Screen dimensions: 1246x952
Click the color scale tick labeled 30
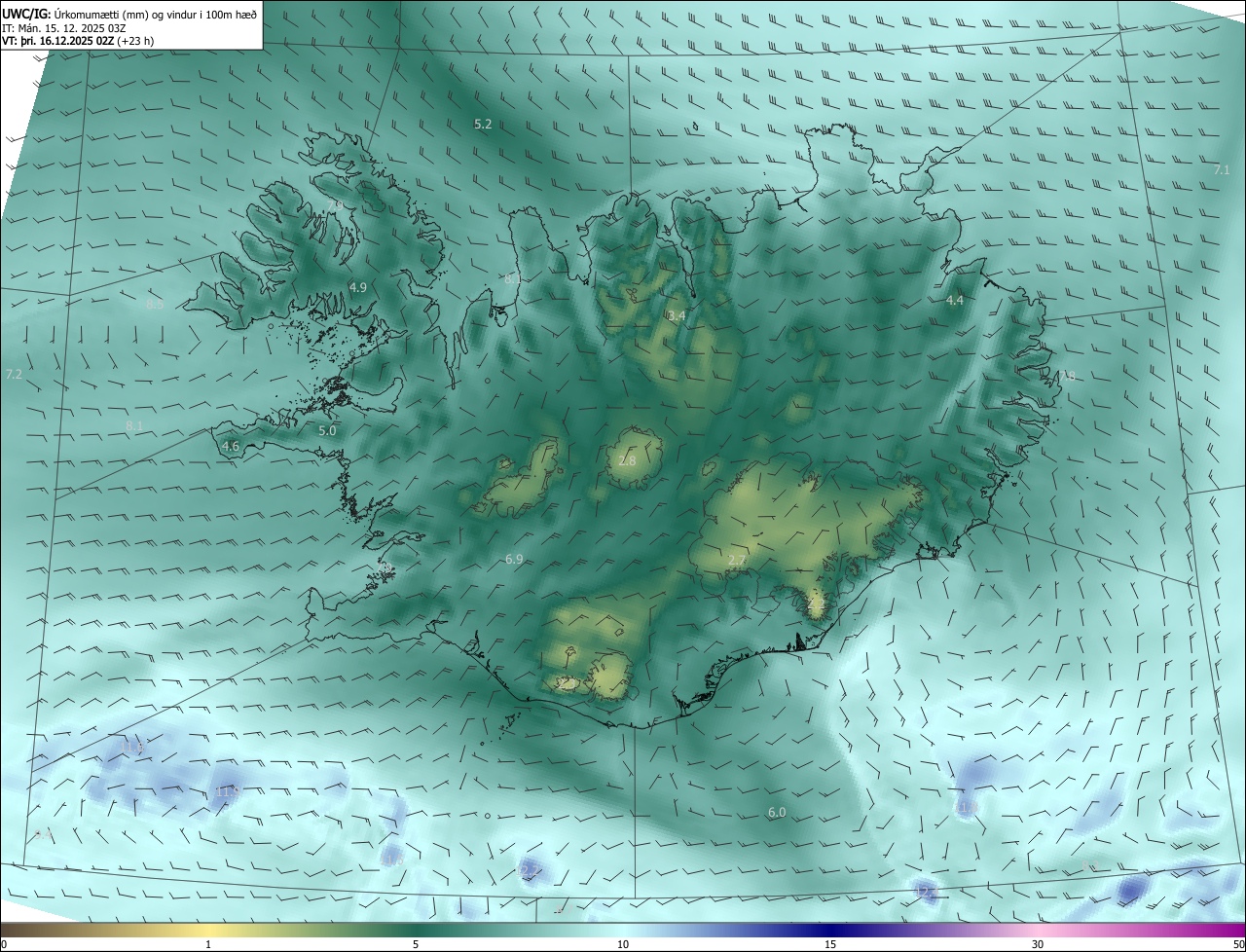click(x=1038, y=944)
